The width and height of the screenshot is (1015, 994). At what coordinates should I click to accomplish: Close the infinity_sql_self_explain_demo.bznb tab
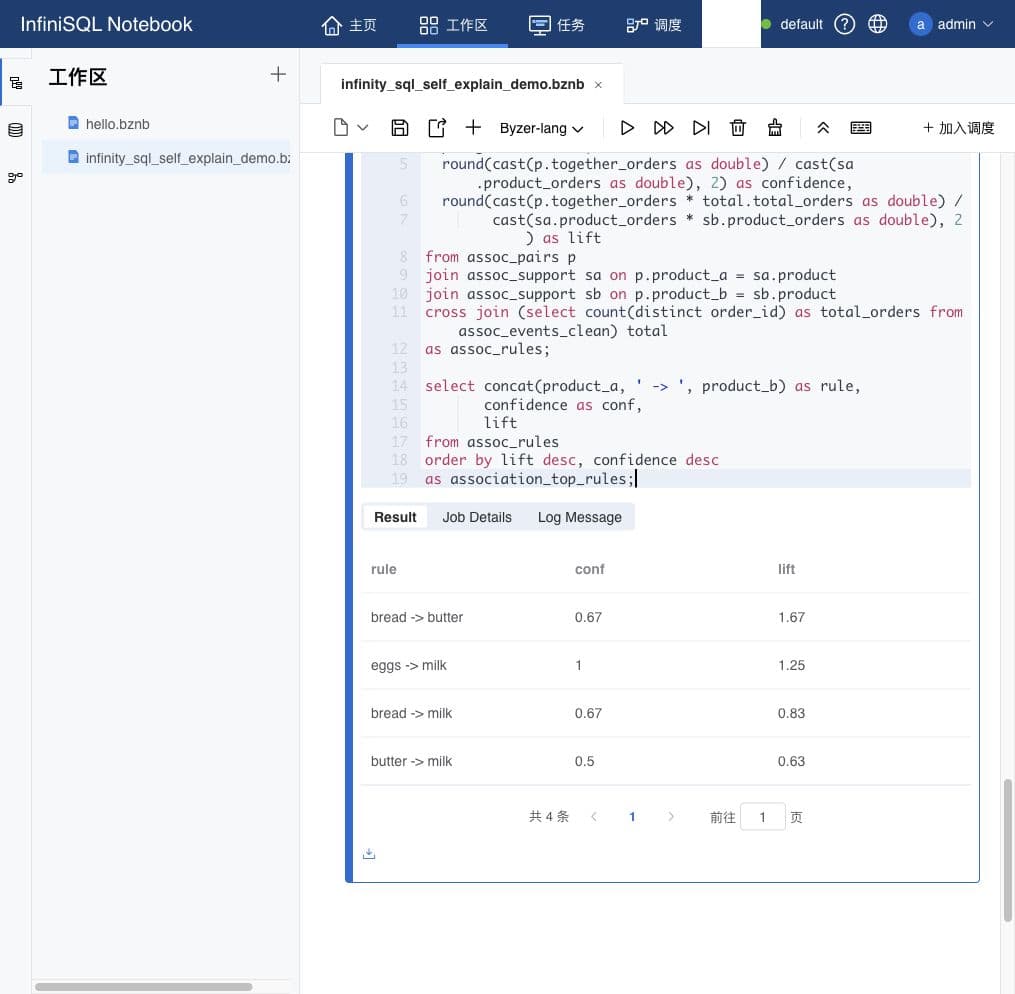tap(598, 85)
